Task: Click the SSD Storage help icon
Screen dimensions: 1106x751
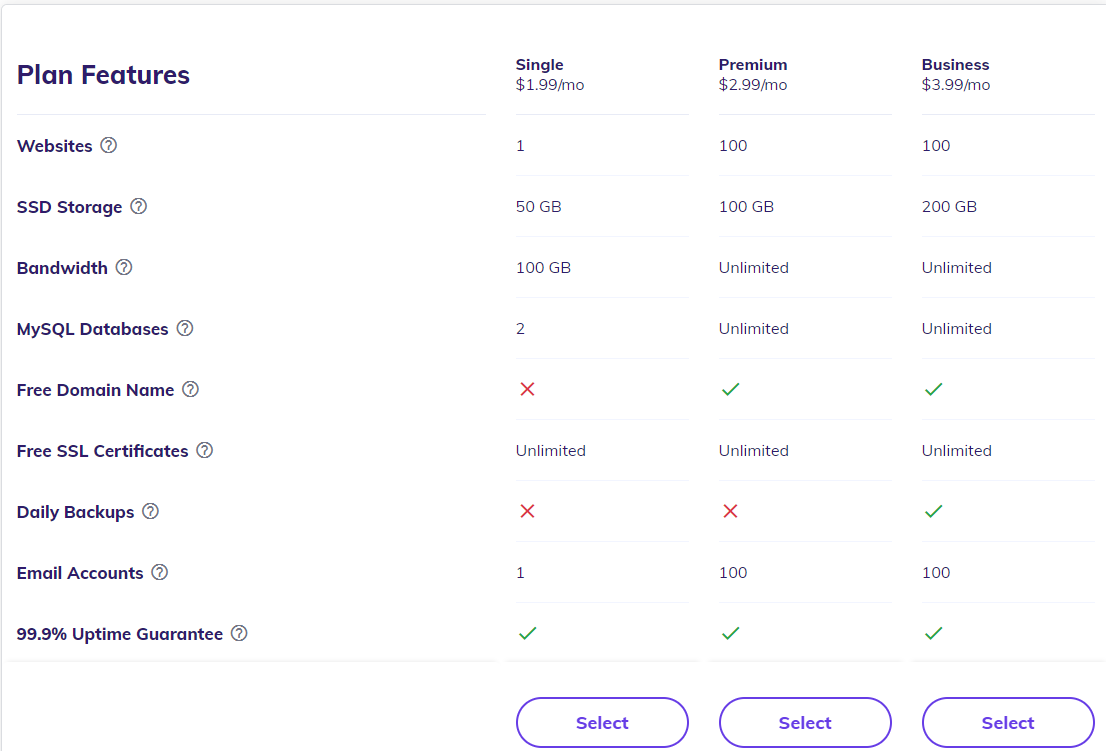Action: 139,206
